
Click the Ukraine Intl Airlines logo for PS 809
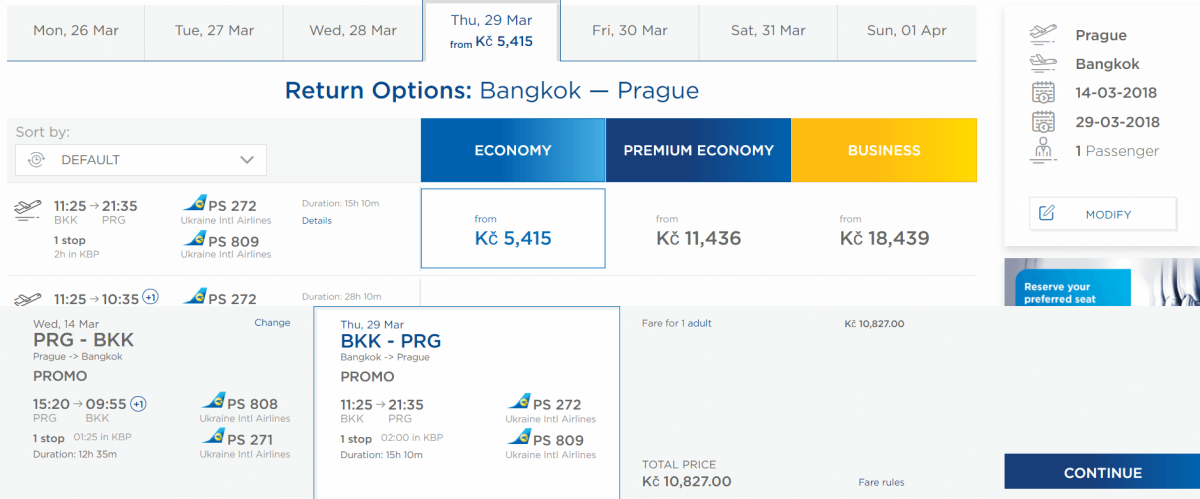194,240
